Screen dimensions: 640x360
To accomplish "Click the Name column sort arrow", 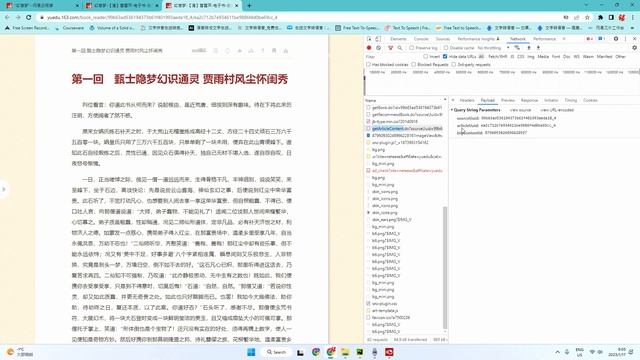I will (445, 100).
